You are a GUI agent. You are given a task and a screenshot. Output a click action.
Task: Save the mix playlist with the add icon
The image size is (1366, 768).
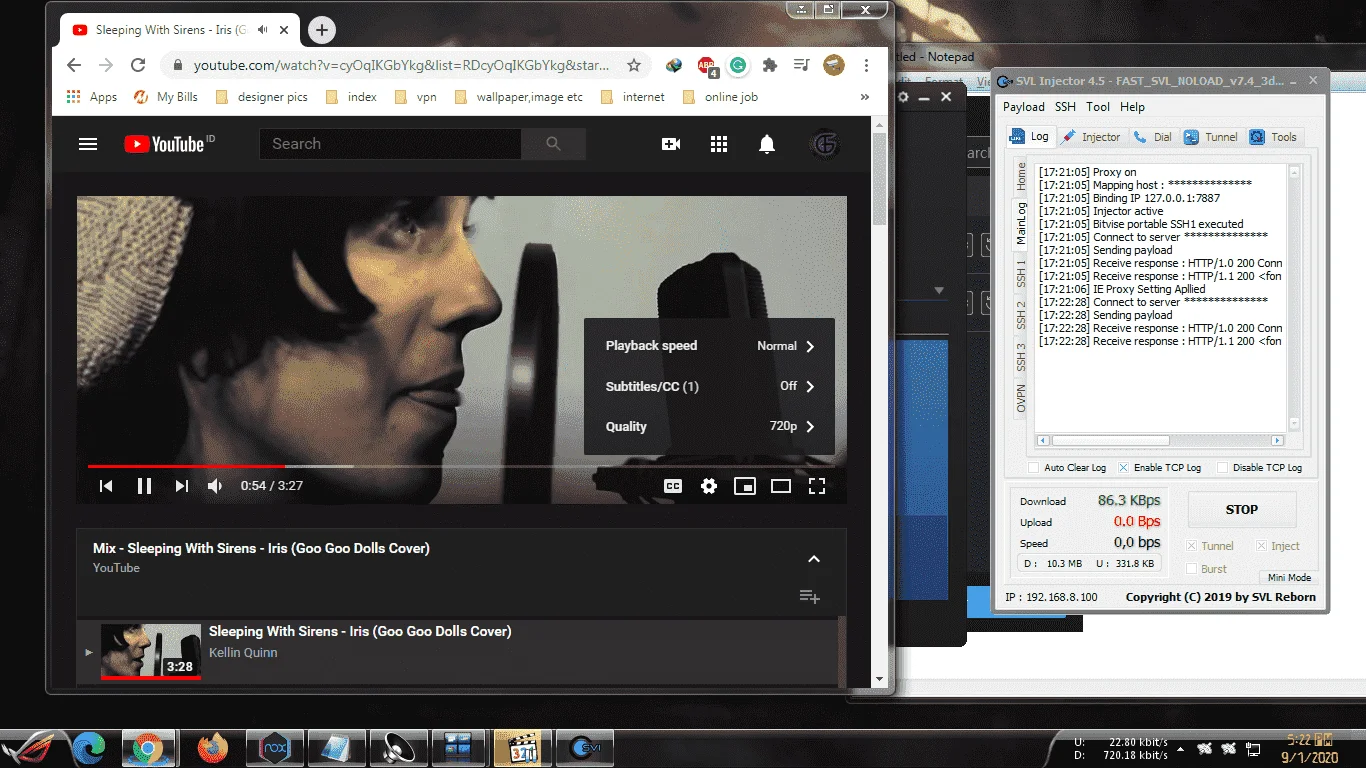[810, 597]
